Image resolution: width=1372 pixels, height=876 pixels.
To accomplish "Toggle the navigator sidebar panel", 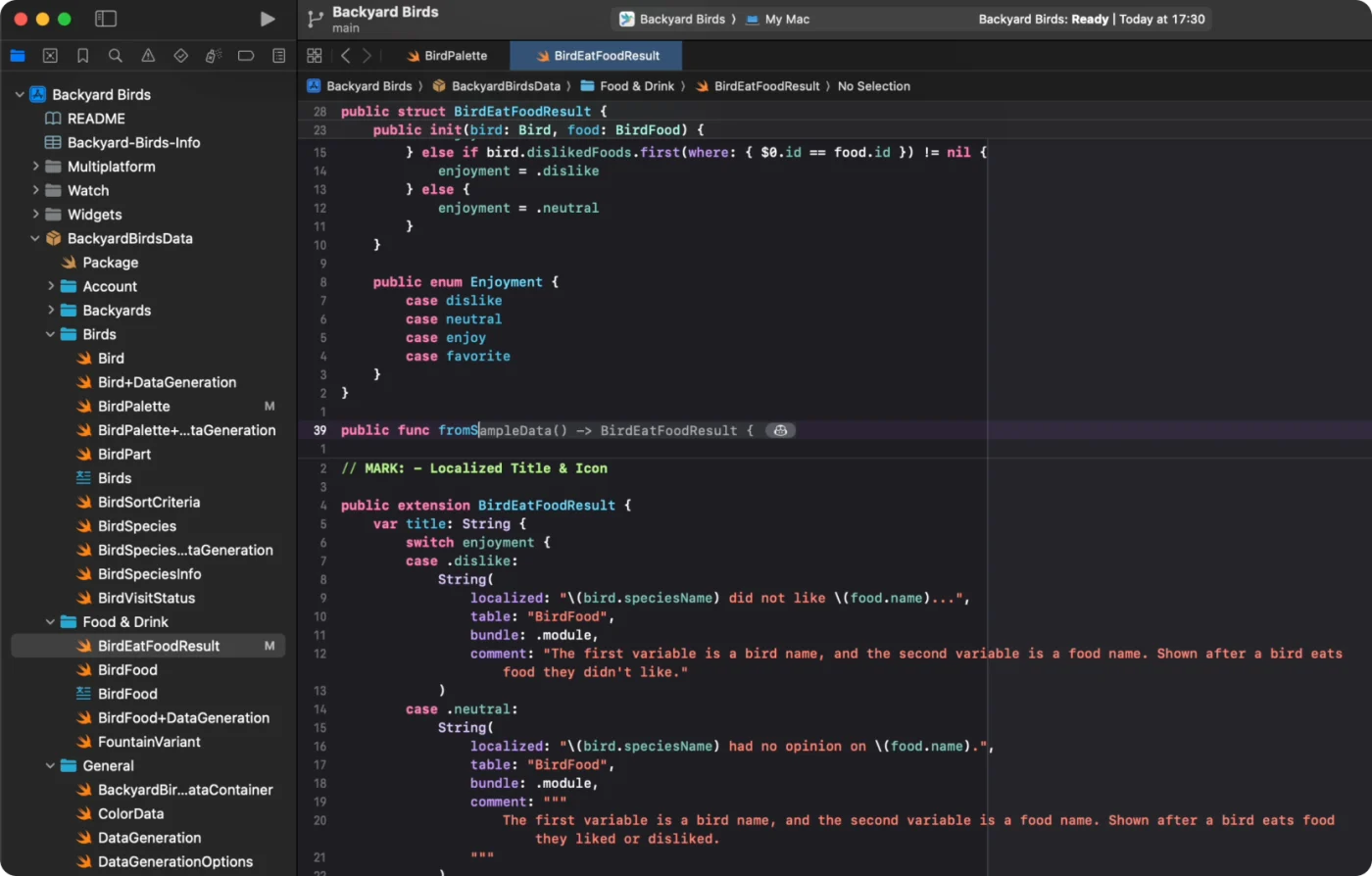I will click(106, 19).
